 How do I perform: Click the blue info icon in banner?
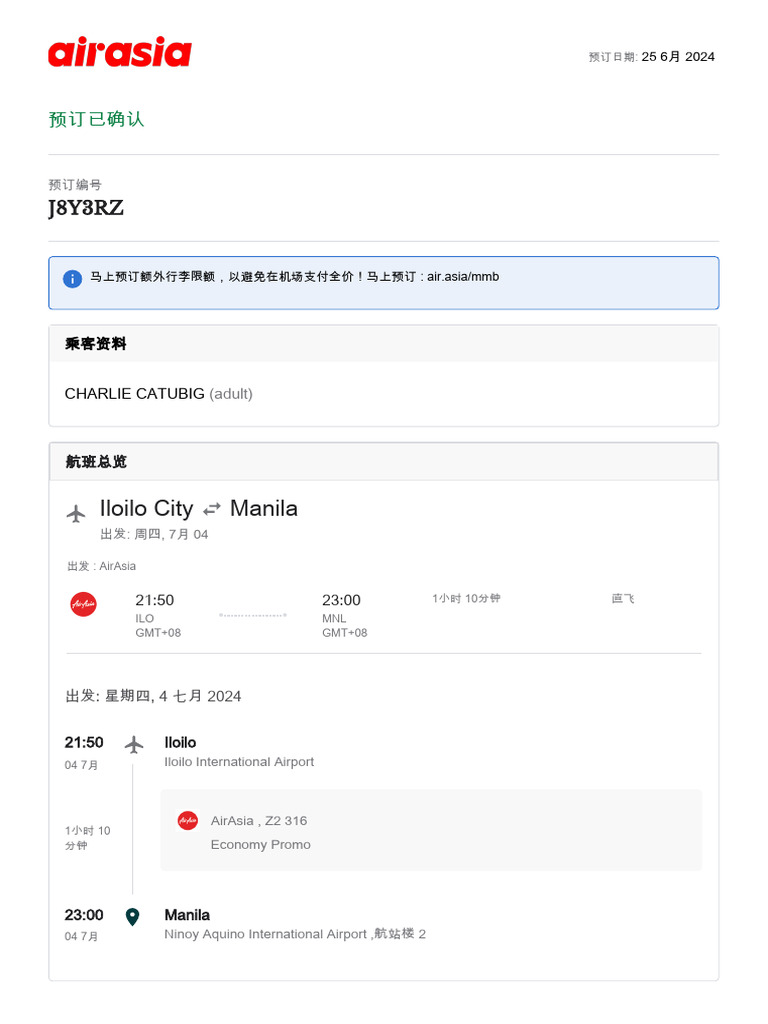tap(72, 279)
